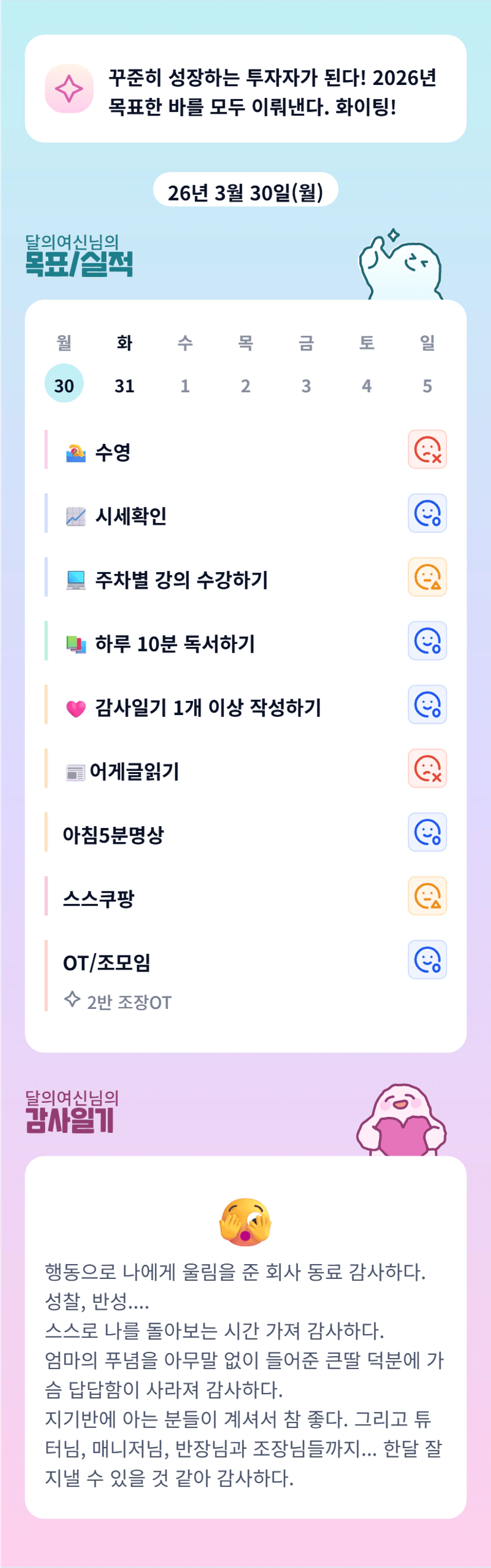The width and height of the screenshot is (491, 1568).
Task: Open the 주차별 강의 수강하기 goal item
Action: [x=181, y=579]
